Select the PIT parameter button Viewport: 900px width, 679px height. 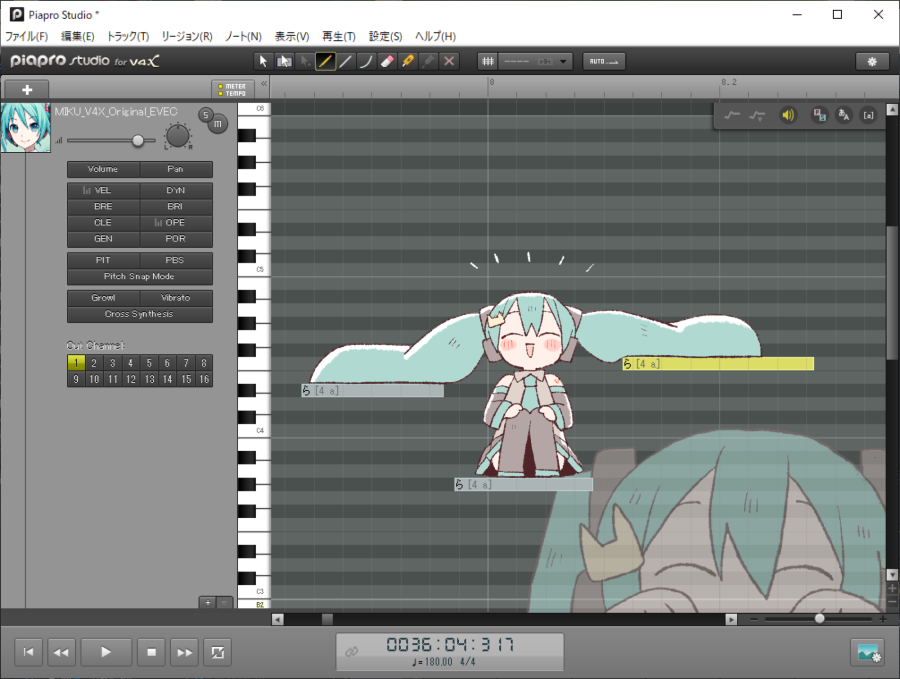[103, 260]
